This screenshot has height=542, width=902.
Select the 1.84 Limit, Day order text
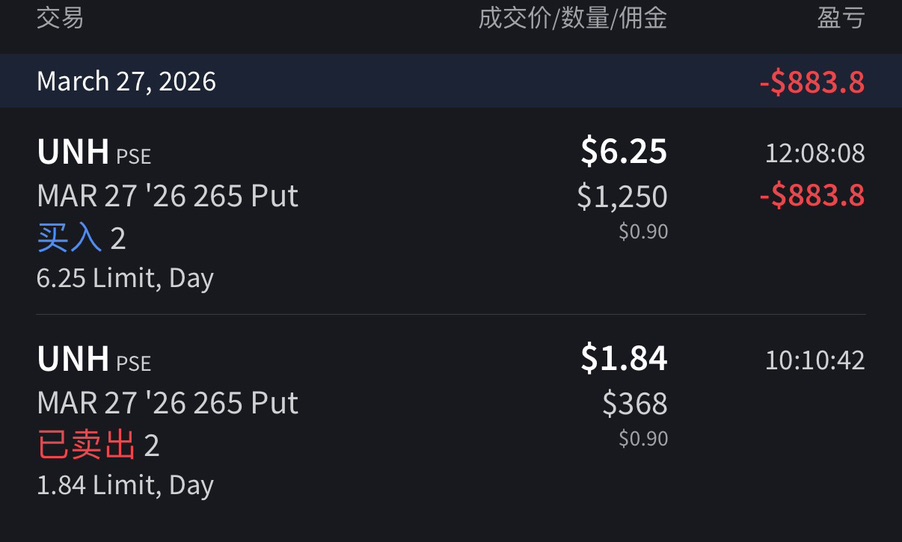click(125, 485)
